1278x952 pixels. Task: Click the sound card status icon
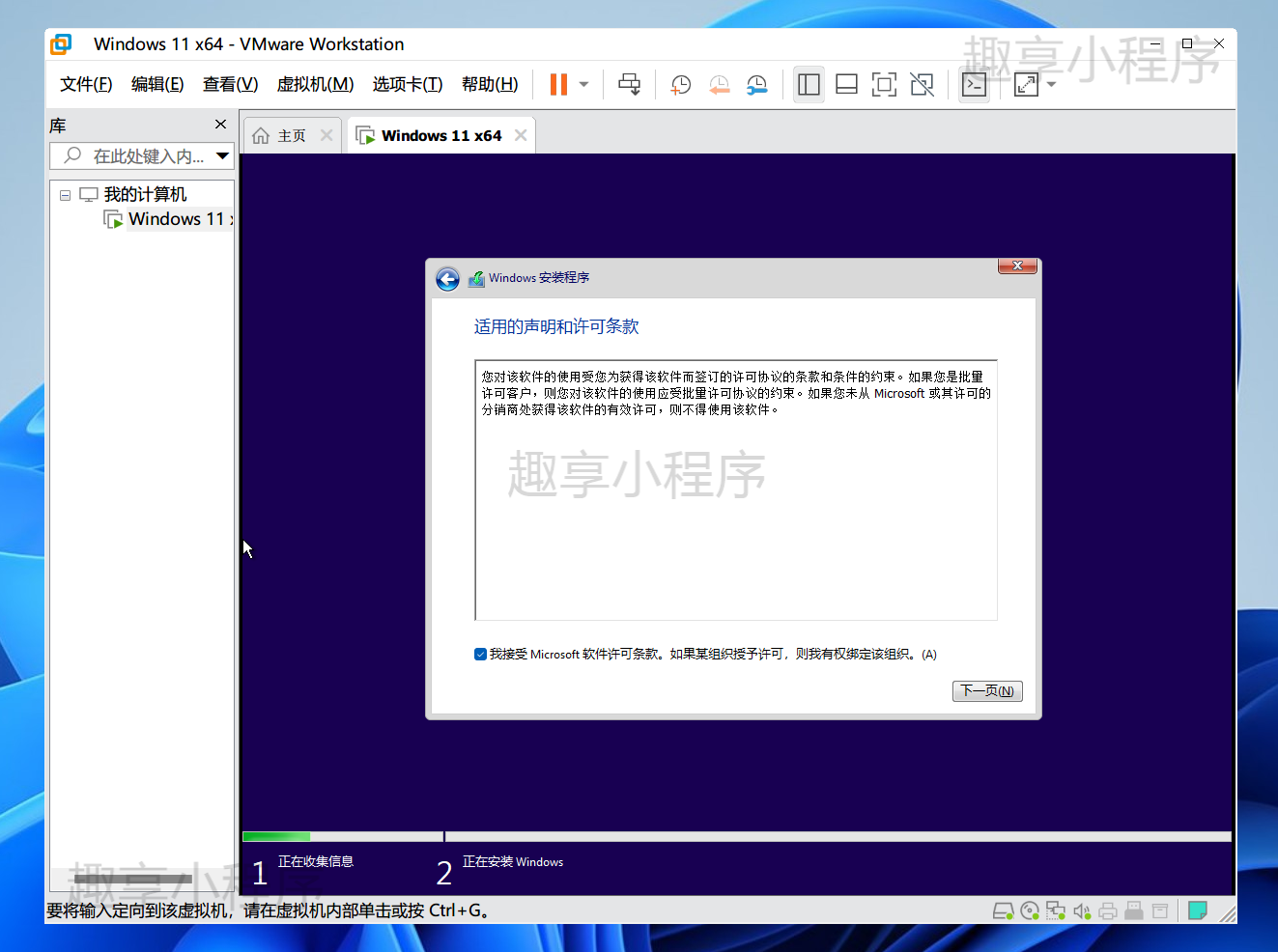click(1082, 910)
